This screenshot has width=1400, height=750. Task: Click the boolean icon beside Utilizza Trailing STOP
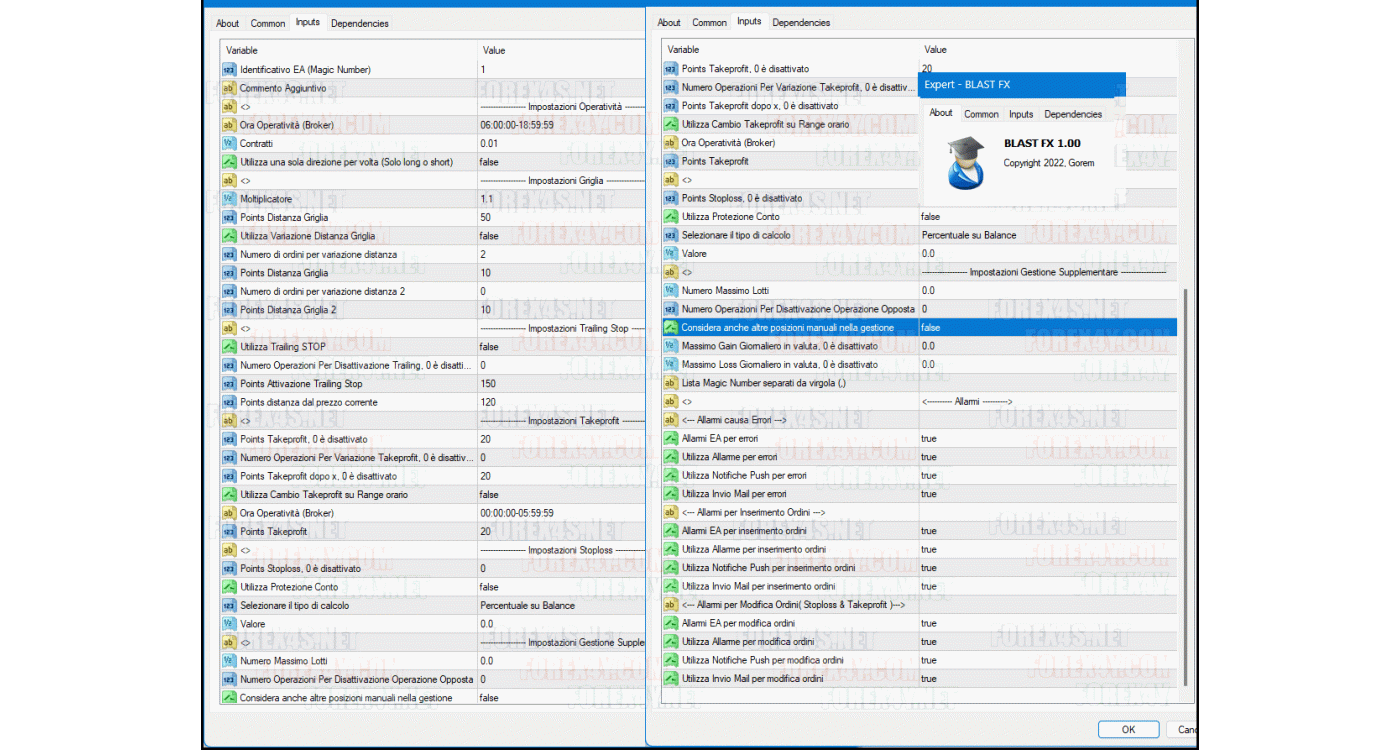228,347
